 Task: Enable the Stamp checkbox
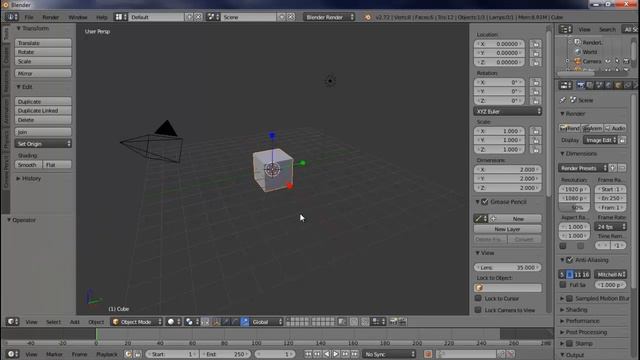click(x=569, y=343)
